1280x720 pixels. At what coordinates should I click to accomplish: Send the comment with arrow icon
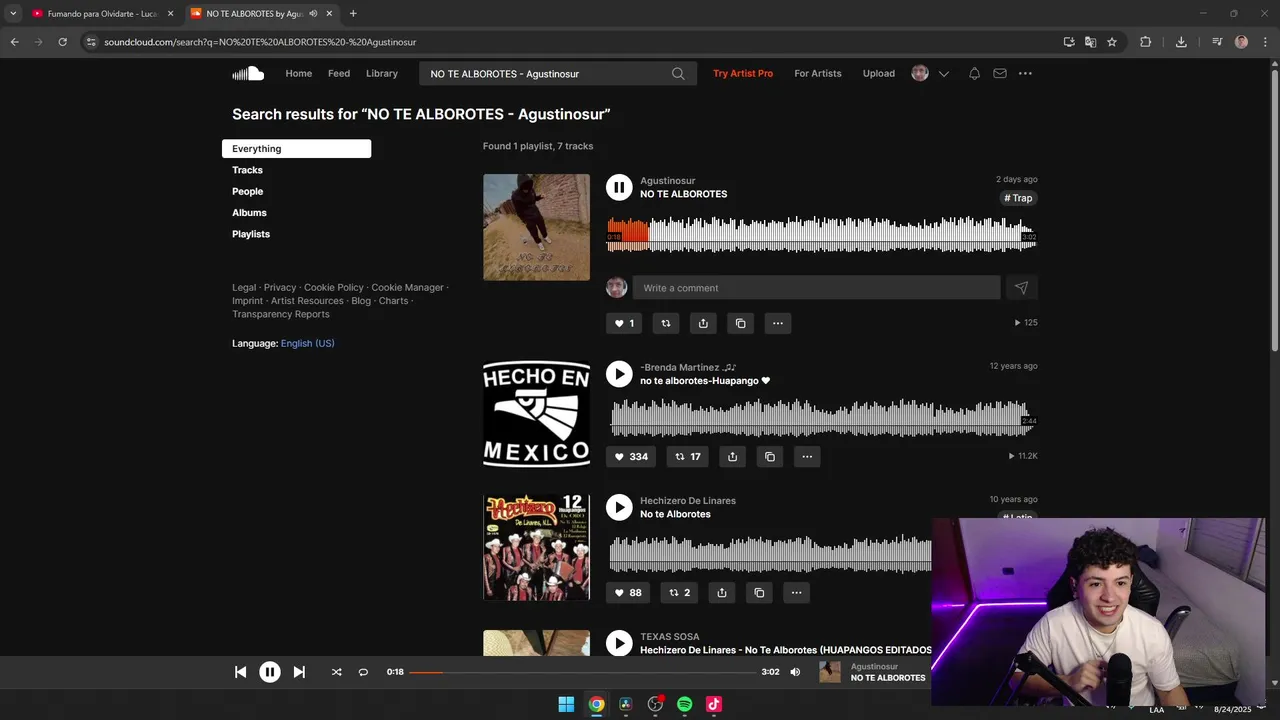click(1021, 288)
